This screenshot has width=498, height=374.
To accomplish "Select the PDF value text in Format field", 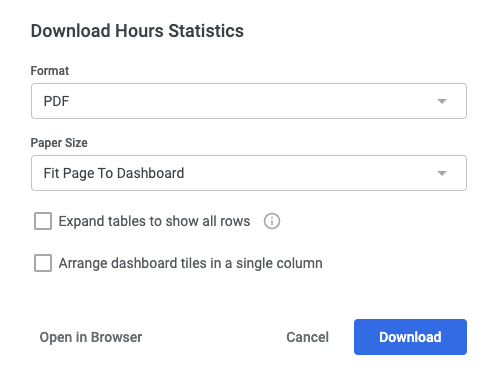I will coord(56,101).
